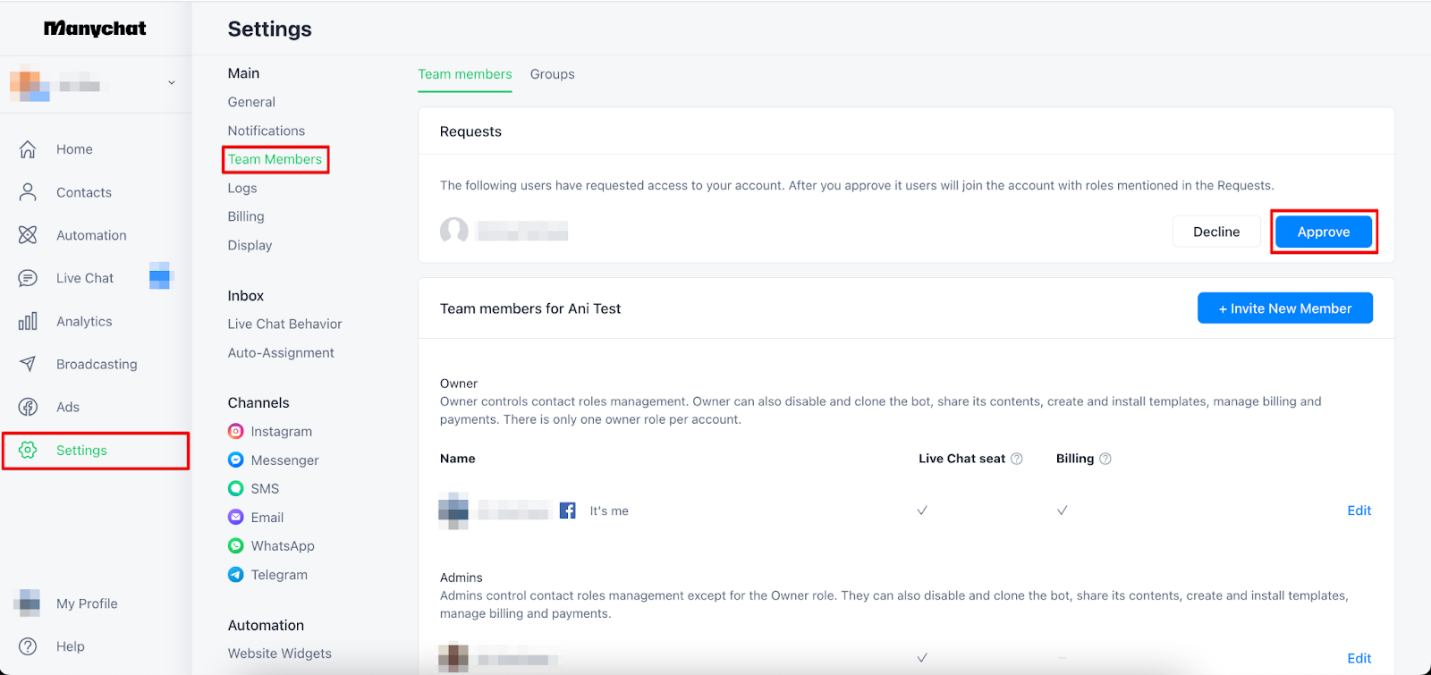Screen dimensions: 1431x675
Task: Open Contacts via the person icon
Action: click(x=28, y=192)
